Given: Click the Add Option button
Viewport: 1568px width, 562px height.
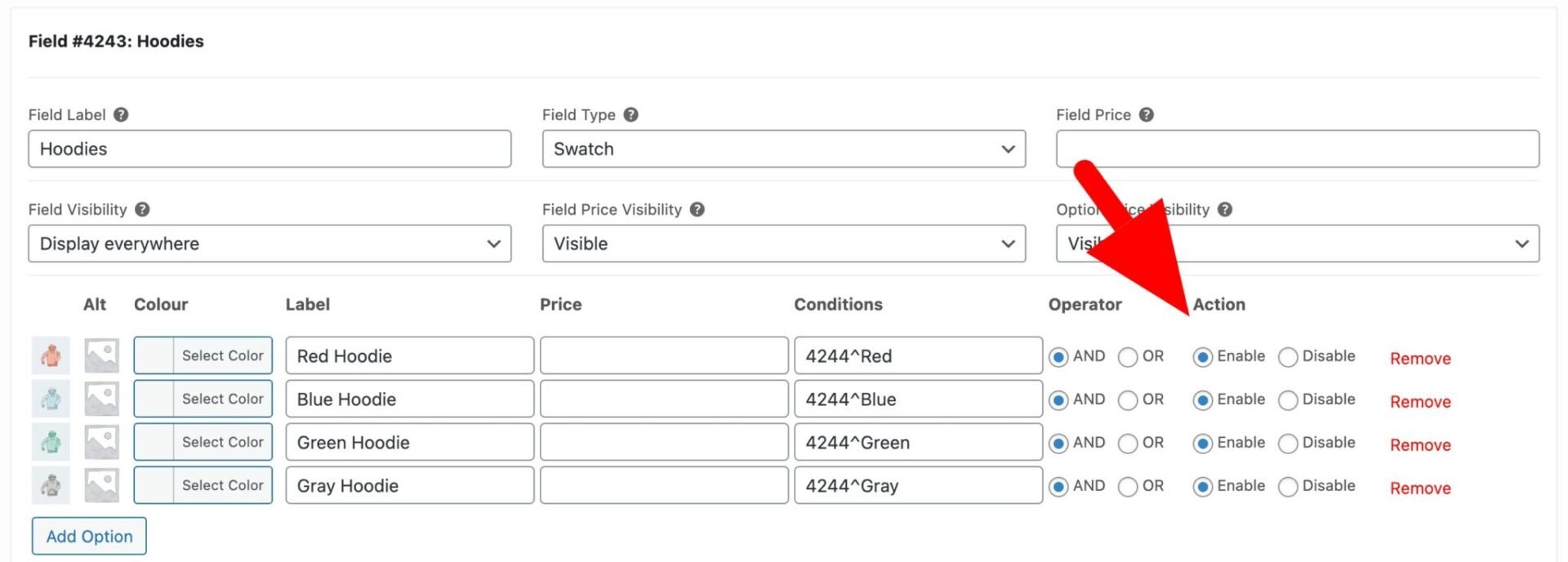Looking at the screenshot, I should [x=89, y=536].
